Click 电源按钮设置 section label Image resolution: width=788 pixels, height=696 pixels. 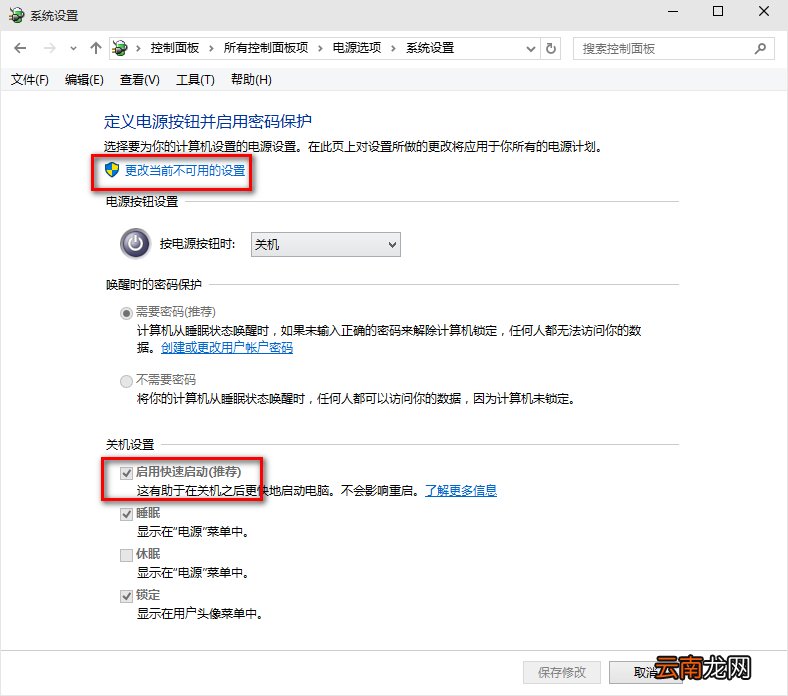point(142,202)
